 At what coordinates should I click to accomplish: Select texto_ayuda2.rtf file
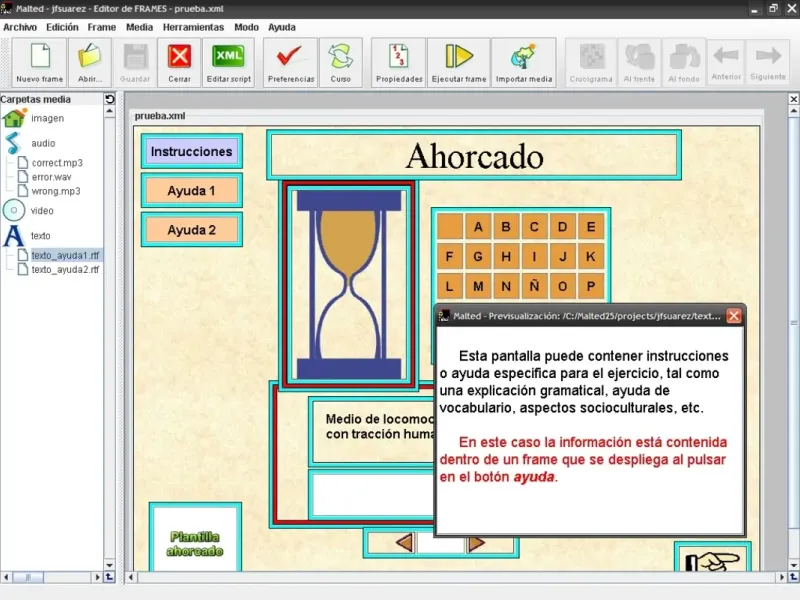tap(59, 269)
